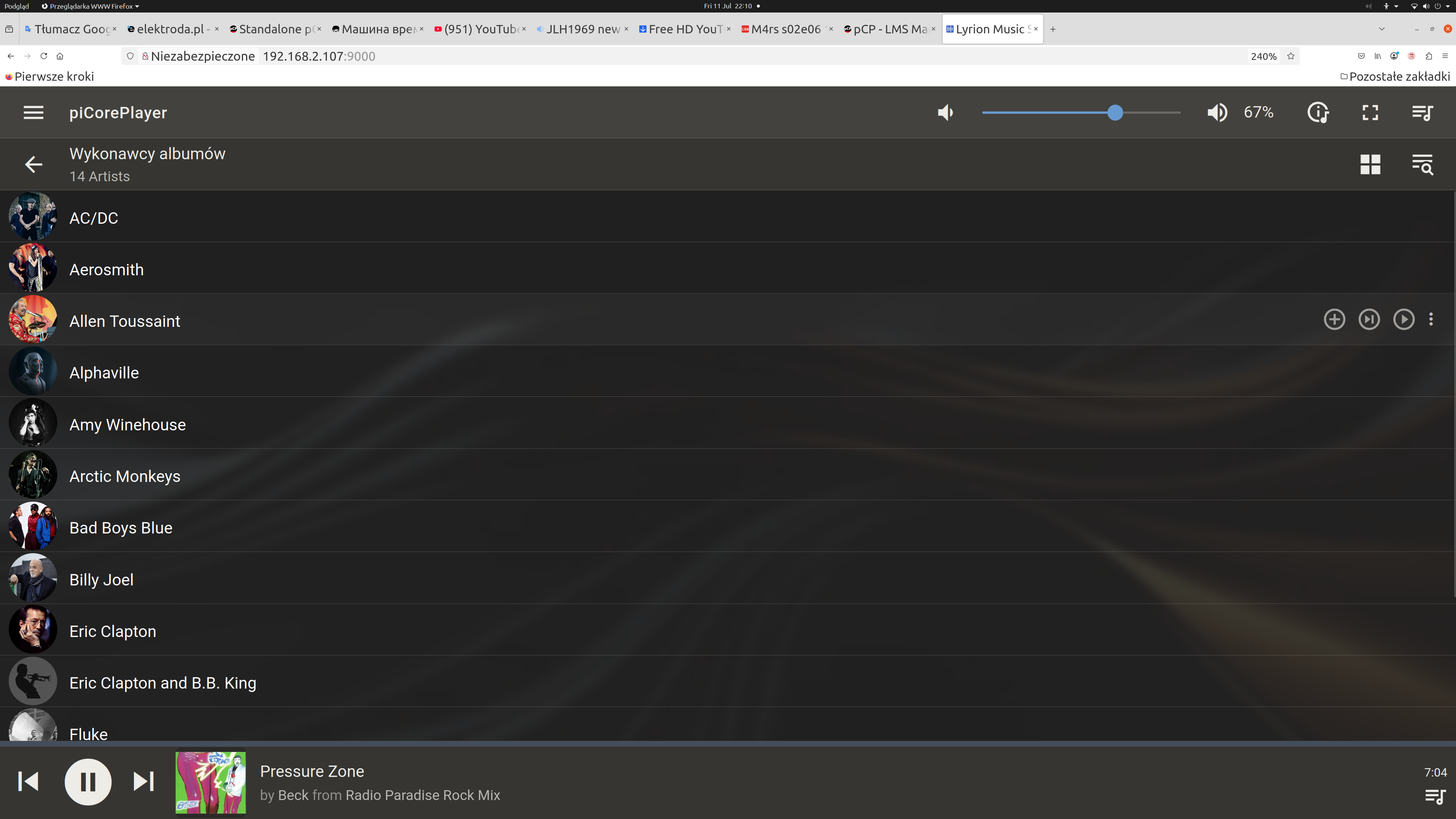Click the AC/DC artist thumbnail
The image size is (1456, 819).
click(x=33, y=217)
